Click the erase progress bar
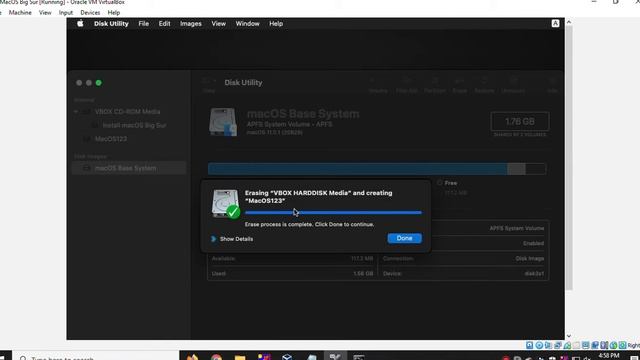 click(x=333, y=212)
